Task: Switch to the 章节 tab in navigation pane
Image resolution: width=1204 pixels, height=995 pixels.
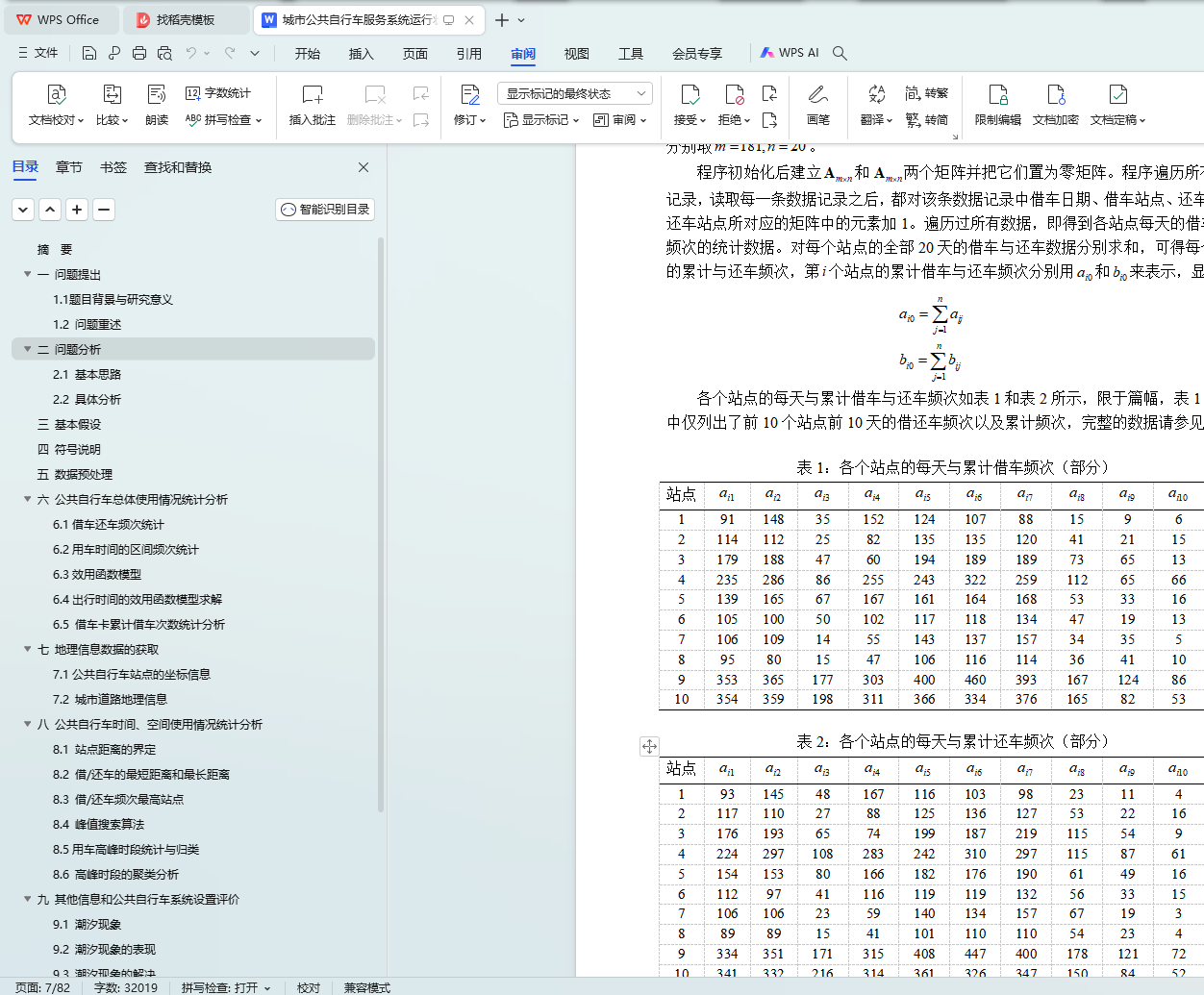Action: [69, 167]
